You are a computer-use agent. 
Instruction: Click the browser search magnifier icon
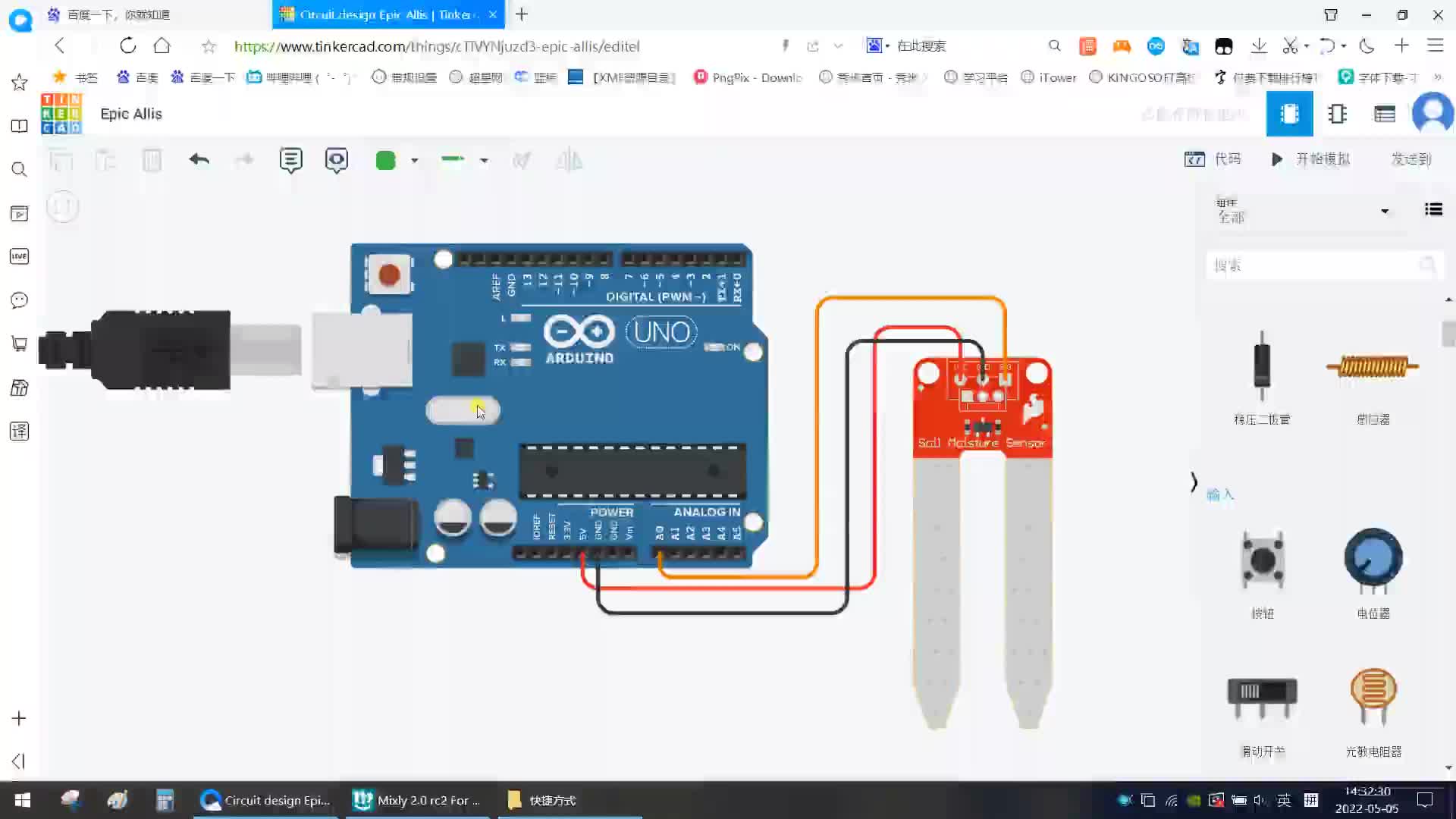(1054, 45)
